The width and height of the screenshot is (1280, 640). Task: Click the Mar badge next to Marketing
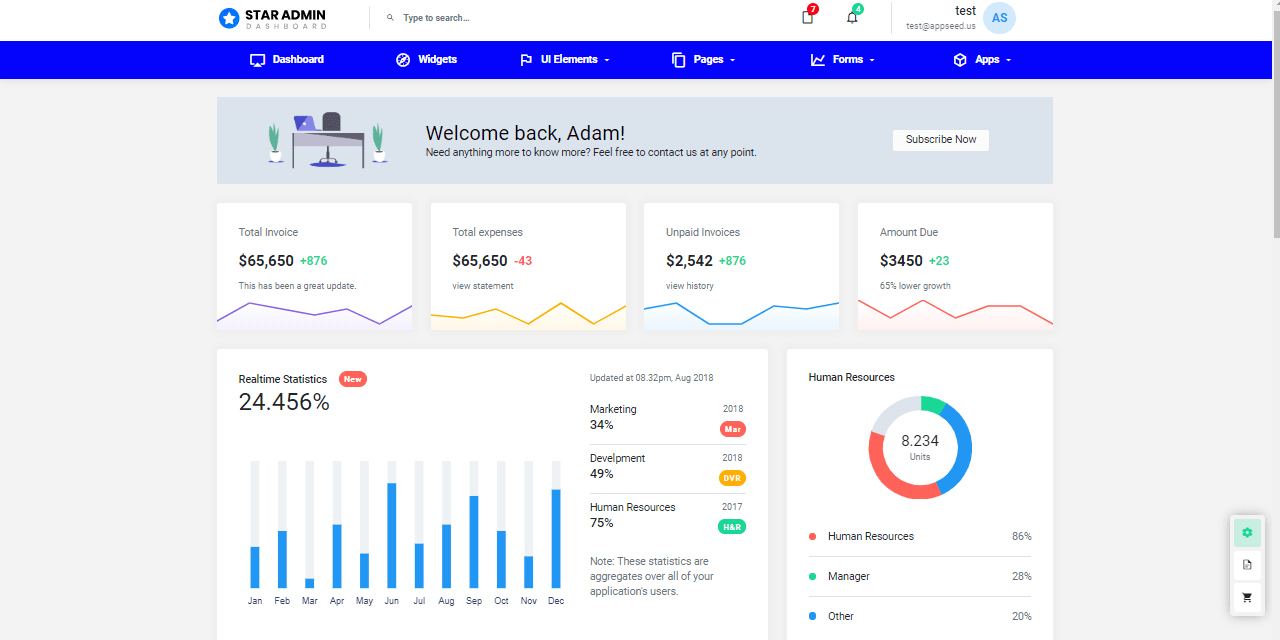(732, 428)
